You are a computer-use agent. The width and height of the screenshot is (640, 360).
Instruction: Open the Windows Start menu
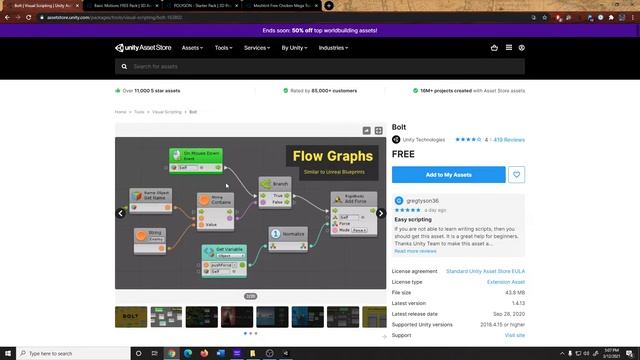pyautogui.click(x=8, y=353)
